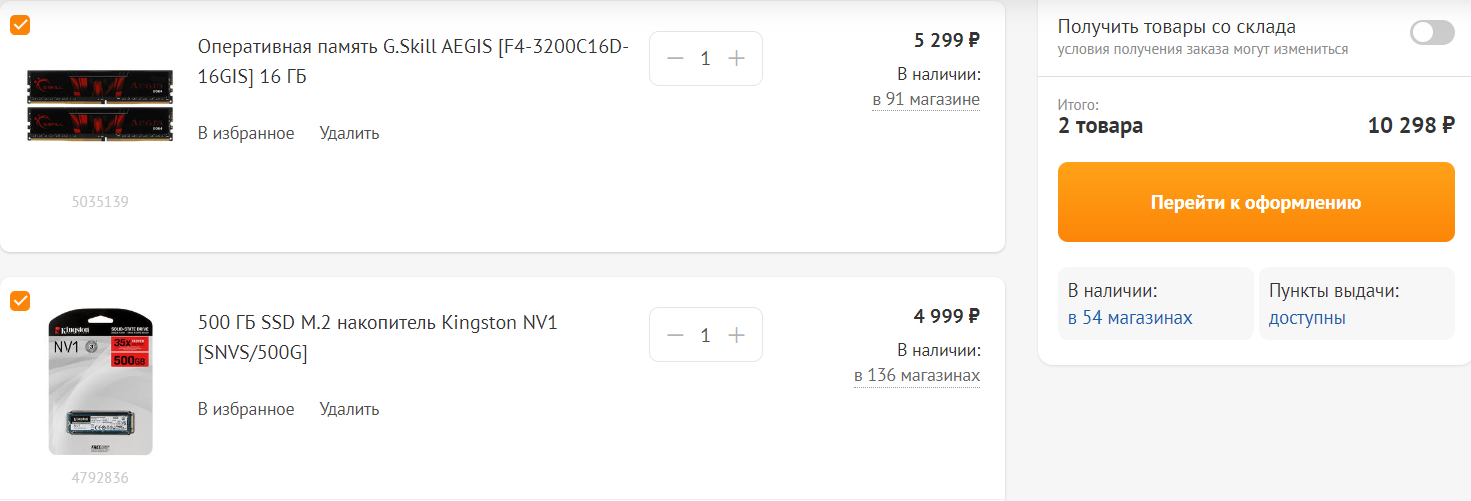The width and height of the screenshot is (1471, 501).
Task: Open order availability 'в 54 магазинах'
Action: coord(1130,318)
